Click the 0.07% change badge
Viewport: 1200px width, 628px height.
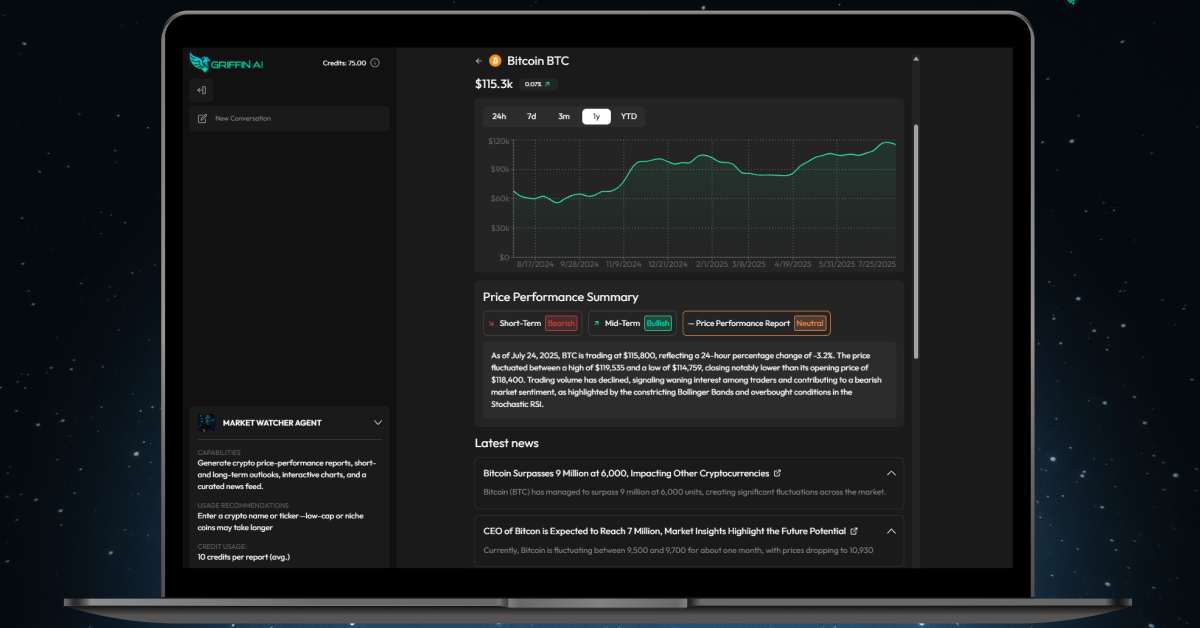coord(539,84)
